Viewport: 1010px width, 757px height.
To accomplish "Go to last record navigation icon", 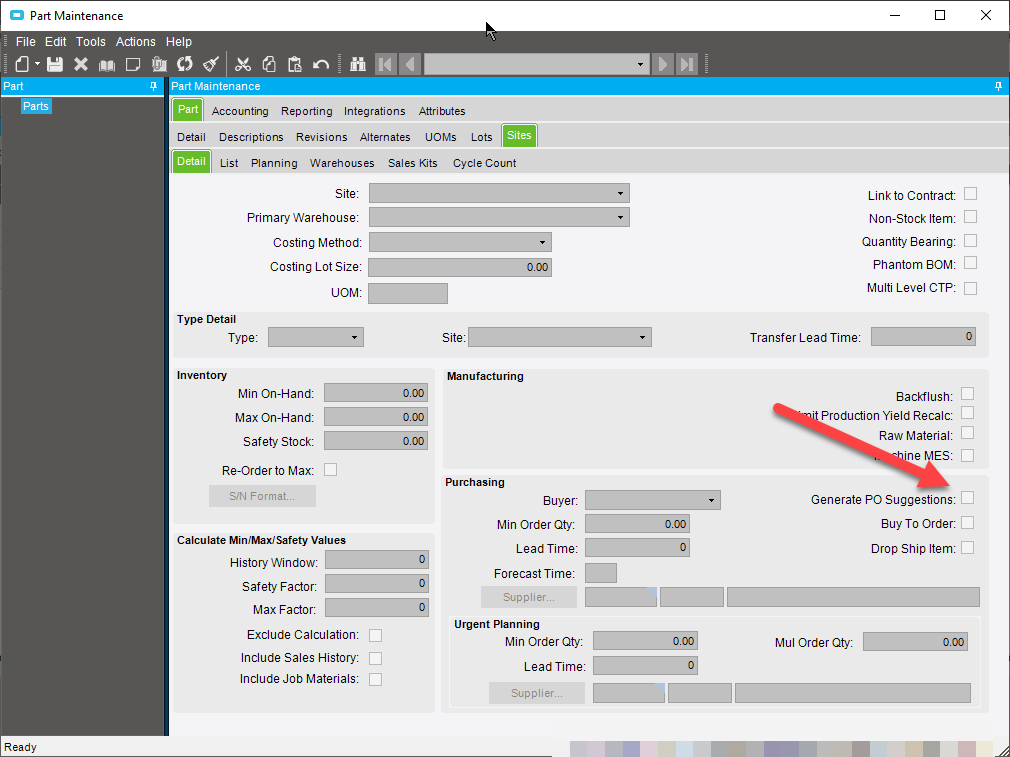I will (x=687, y=64).
